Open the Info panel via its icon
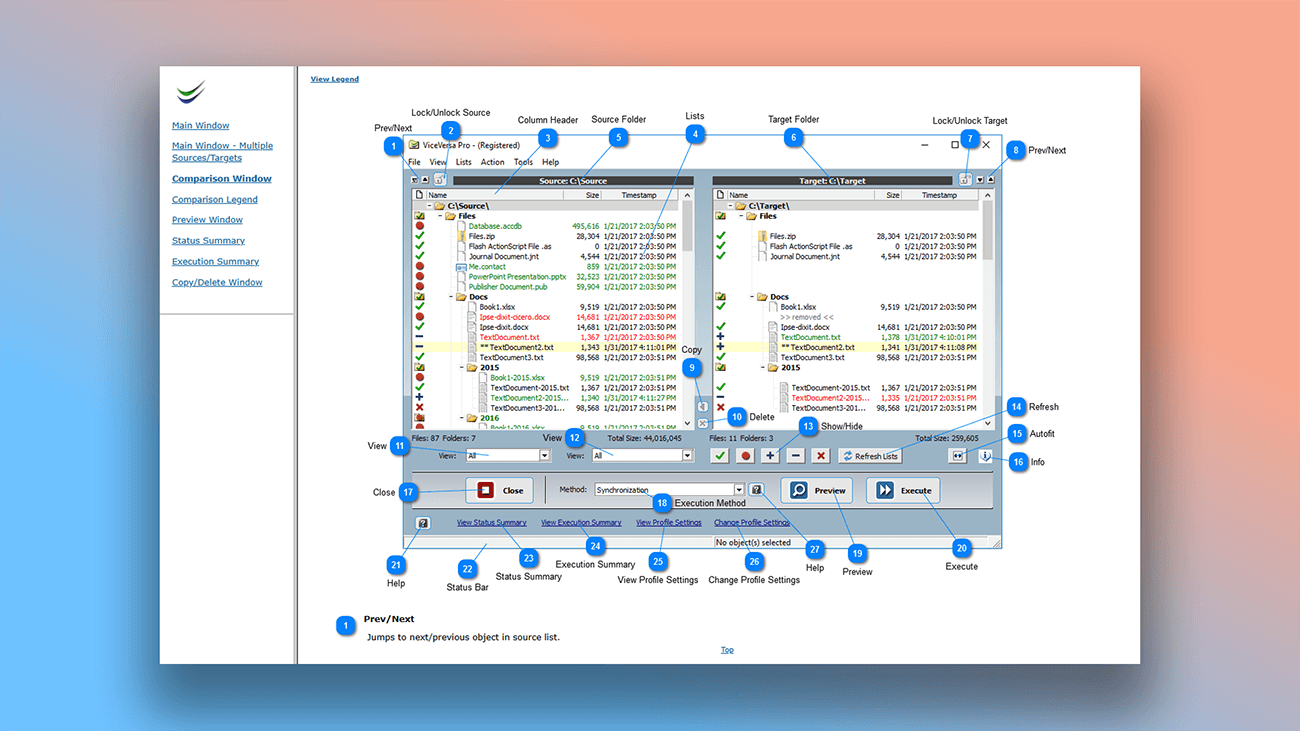Image resolution: width=1300 pixels, height=731 pixels. (985, 457)
